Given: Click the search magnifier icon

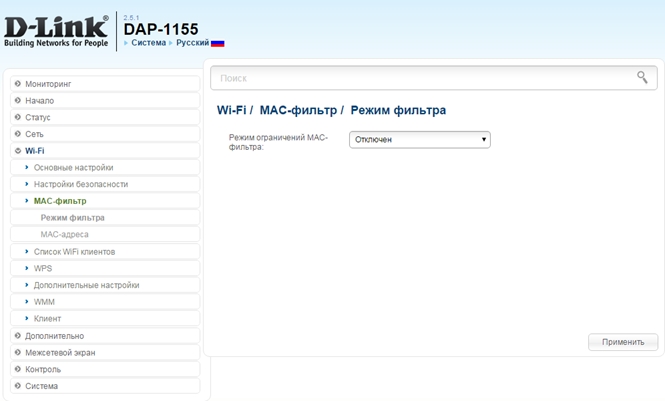Looking at the screenshot, I should (642, 77).
